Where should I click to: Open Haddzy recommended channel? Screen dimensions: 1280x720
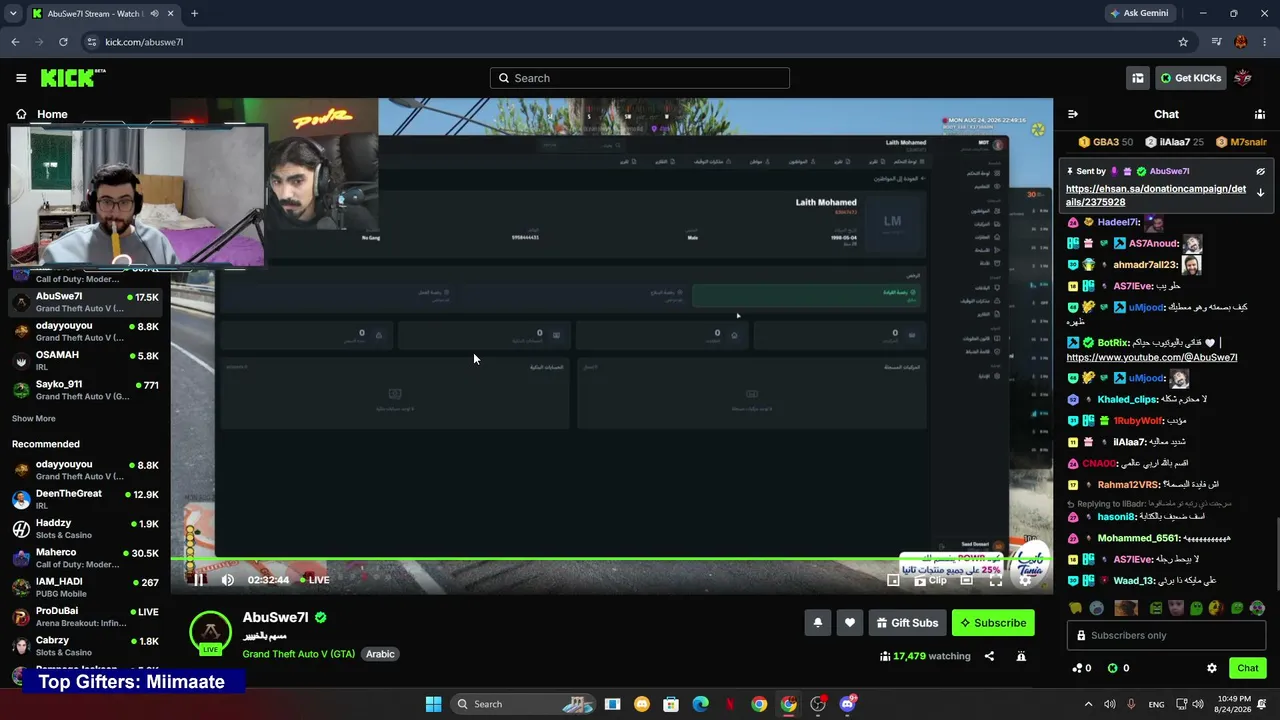click(x=85, y=529)
